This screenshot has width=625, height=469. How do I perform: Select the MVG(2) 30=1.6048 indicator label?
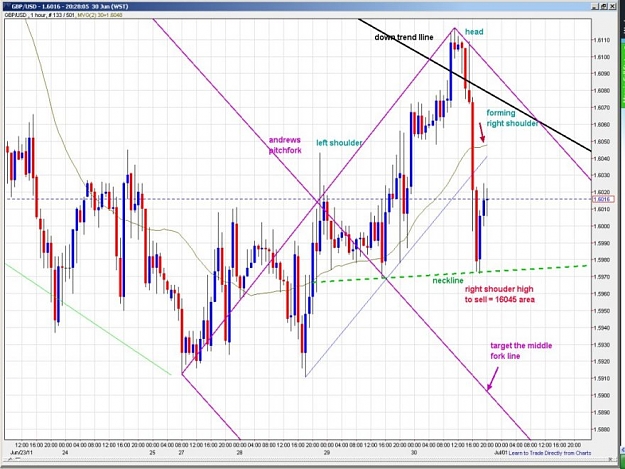100,15
